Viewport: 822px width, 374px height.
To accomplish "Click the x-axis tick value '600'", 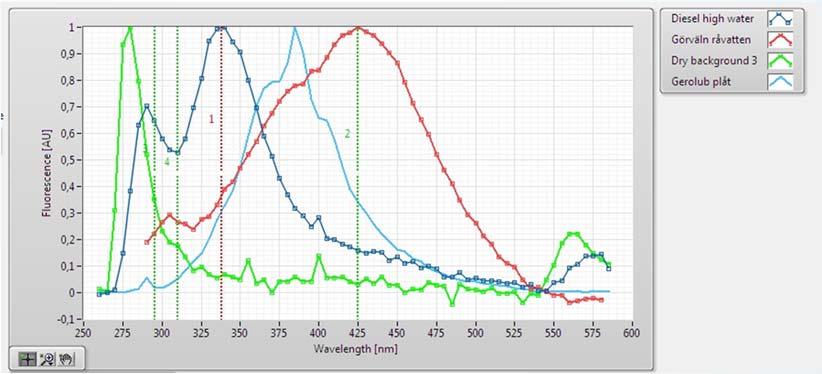I will click(633, 332).
